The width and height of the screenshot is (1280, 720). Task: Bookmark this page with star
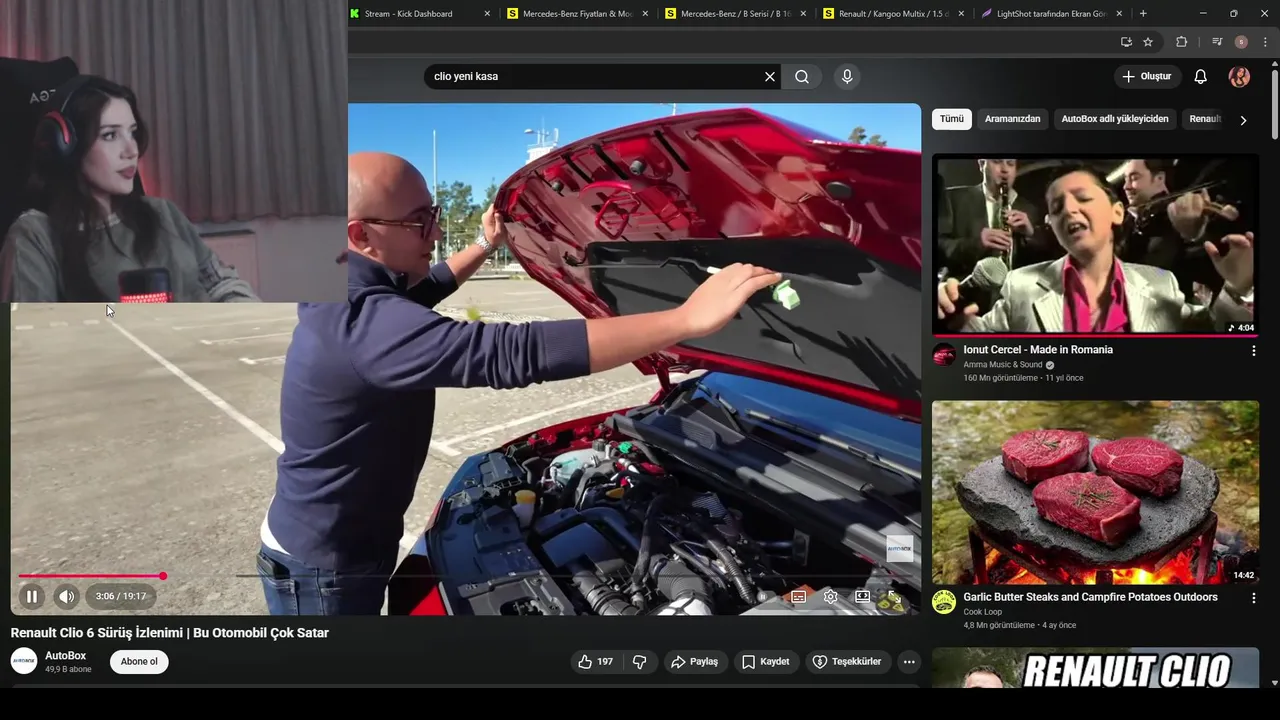coord(1148,42)
